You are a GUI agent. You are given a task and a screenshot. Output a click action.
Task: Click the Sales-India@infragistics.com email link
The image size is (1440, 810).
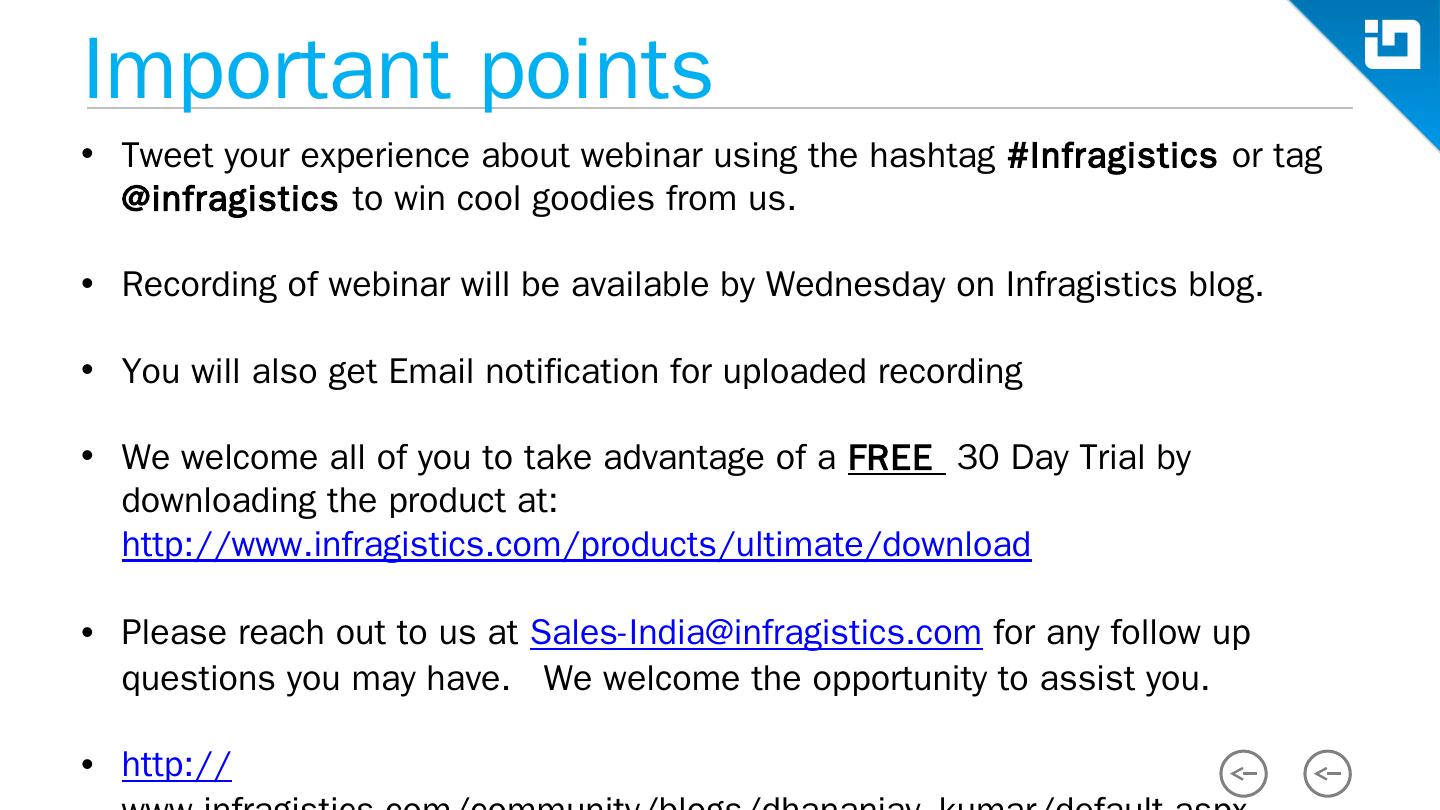755,633
